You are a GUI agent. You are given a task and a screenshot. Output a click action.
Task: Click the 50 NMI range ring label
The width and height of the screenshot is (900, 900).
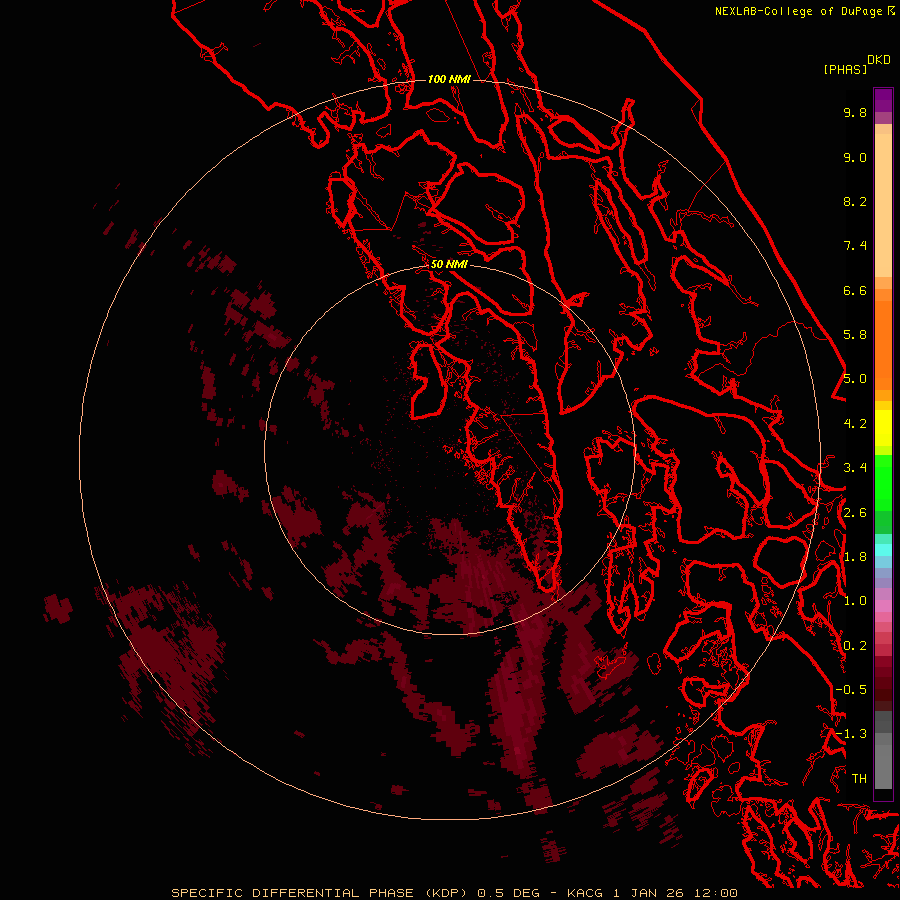(449, 264)
